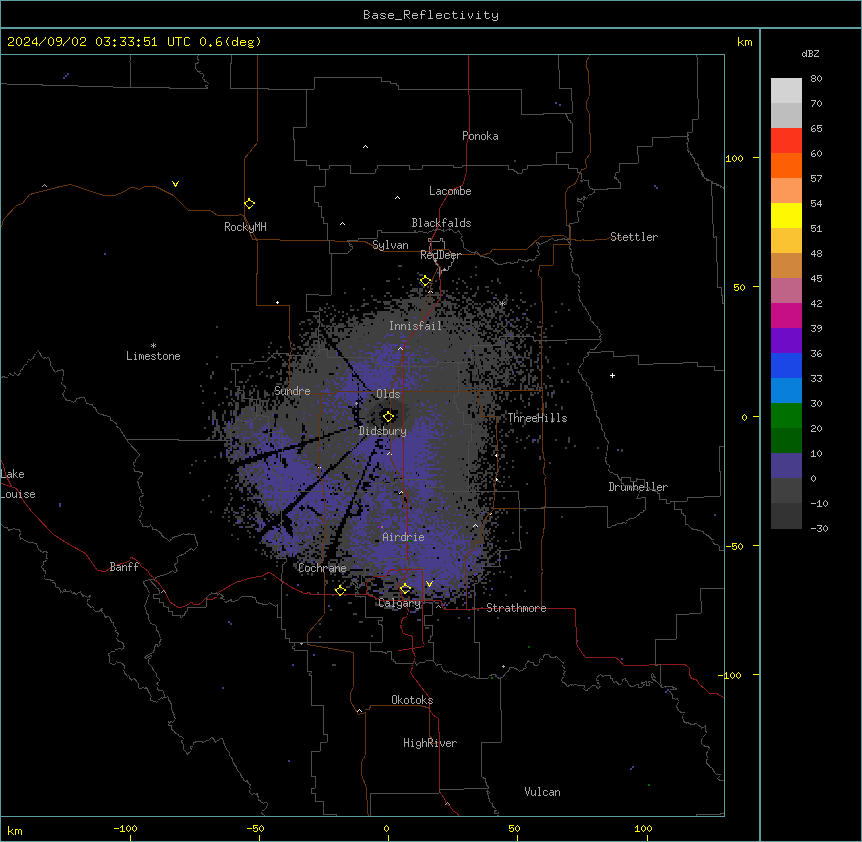Click the Sundre town label
Image resolution: width=862 pixels, height=842 pixels.
tap(292, 391)
